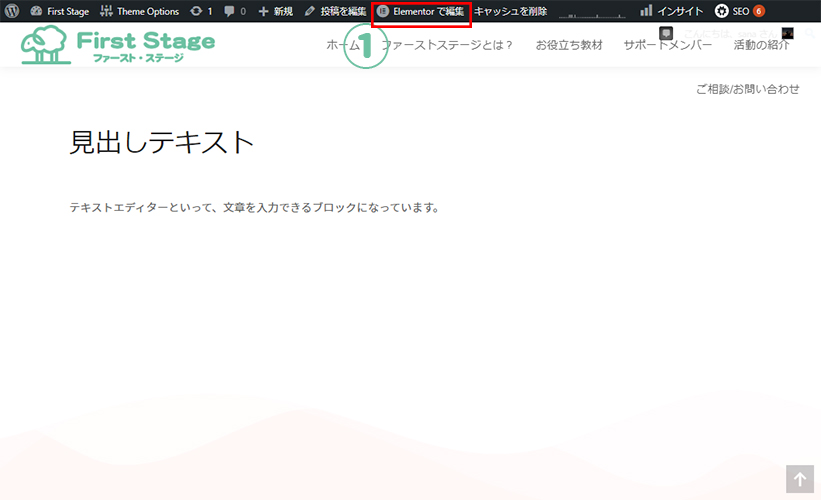
Task: Click the First Stage tree logo
Action: (117, 45)
